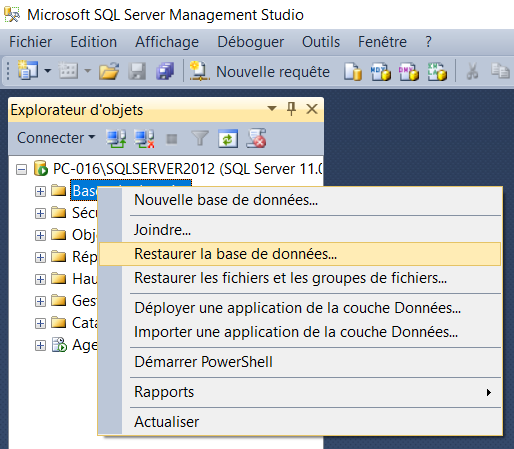The image size is (514, 449).
Task: Choose Déployer une application de la couche Données…
Action: 300,308
